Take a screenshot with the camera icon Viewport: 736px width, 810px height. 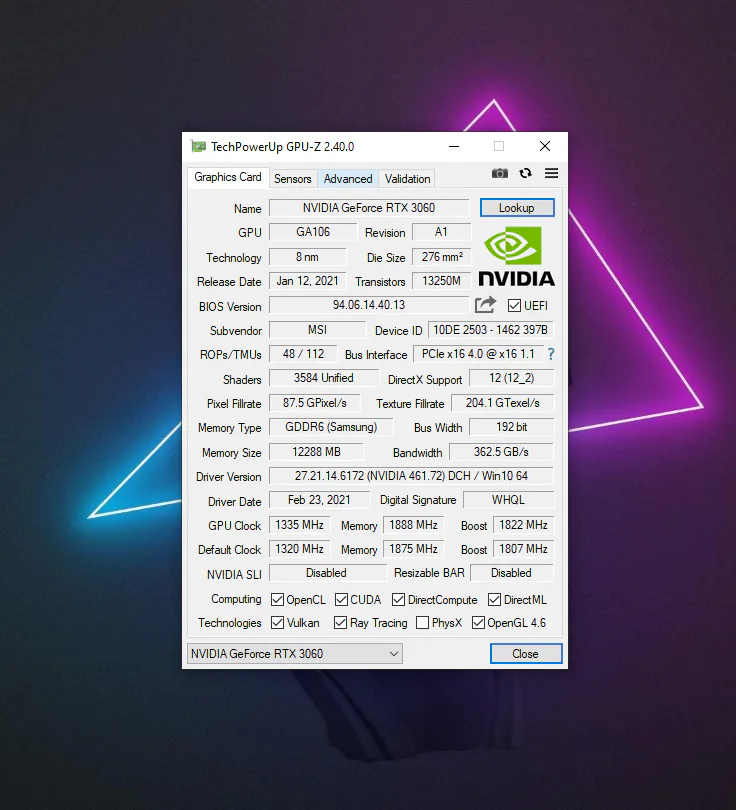coord(499,174)
